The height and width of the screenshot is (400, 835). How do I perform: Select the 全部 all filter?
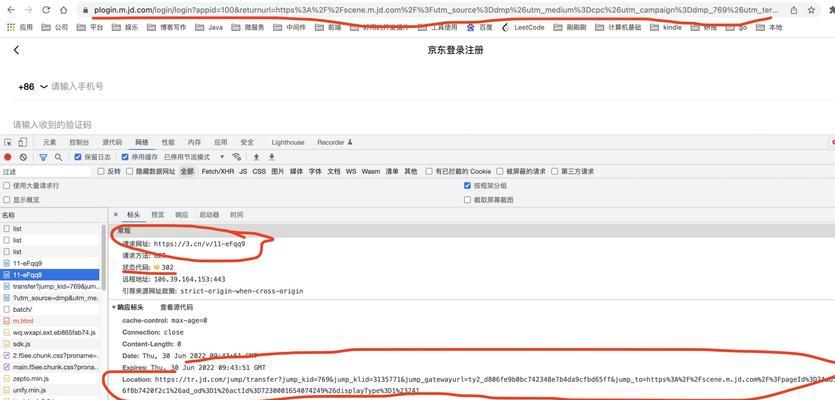tap(187, 172)
